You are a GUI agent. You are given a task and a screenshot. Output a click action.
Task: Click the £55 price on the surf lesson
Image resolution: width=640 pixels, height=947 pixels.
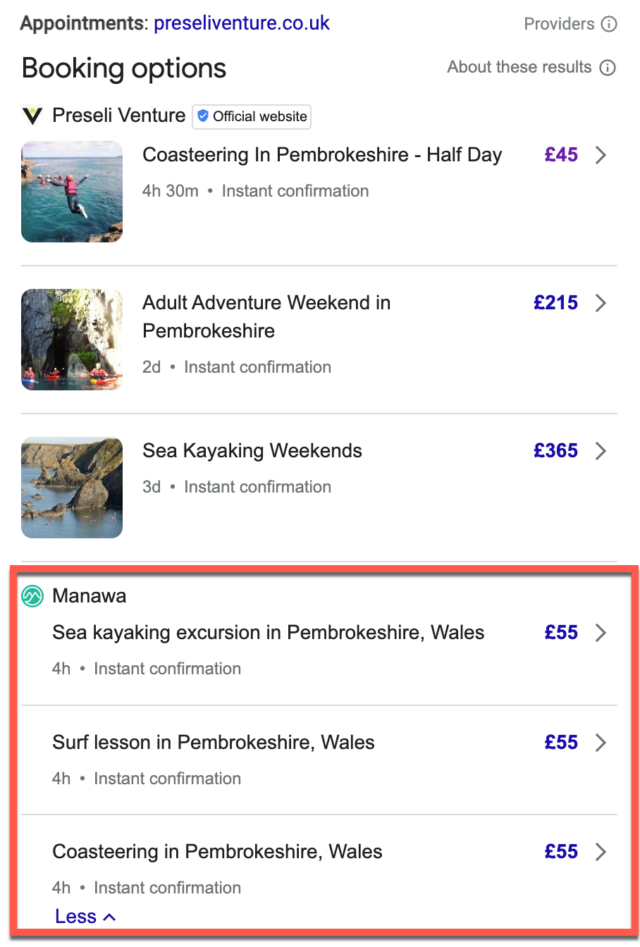point(561,742)
